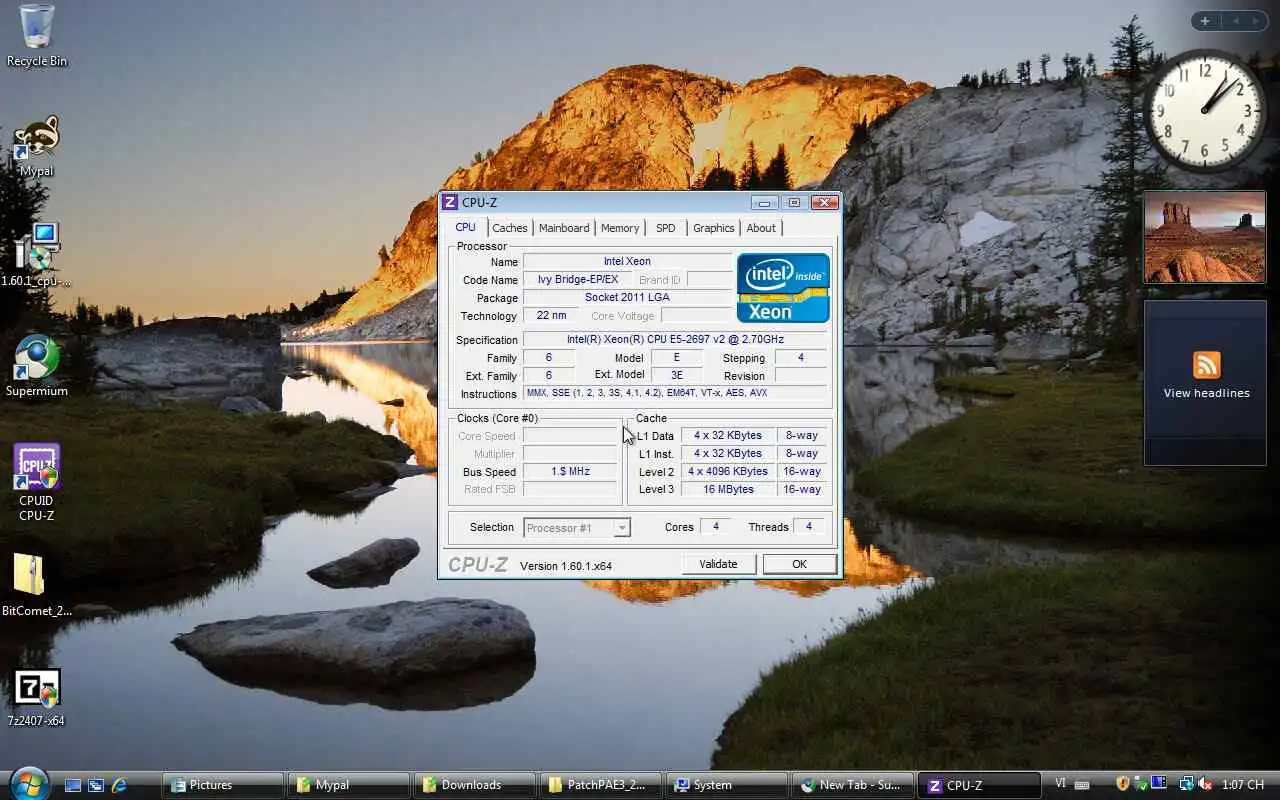Open the BitComet folder desktop icon

[37, 586]
